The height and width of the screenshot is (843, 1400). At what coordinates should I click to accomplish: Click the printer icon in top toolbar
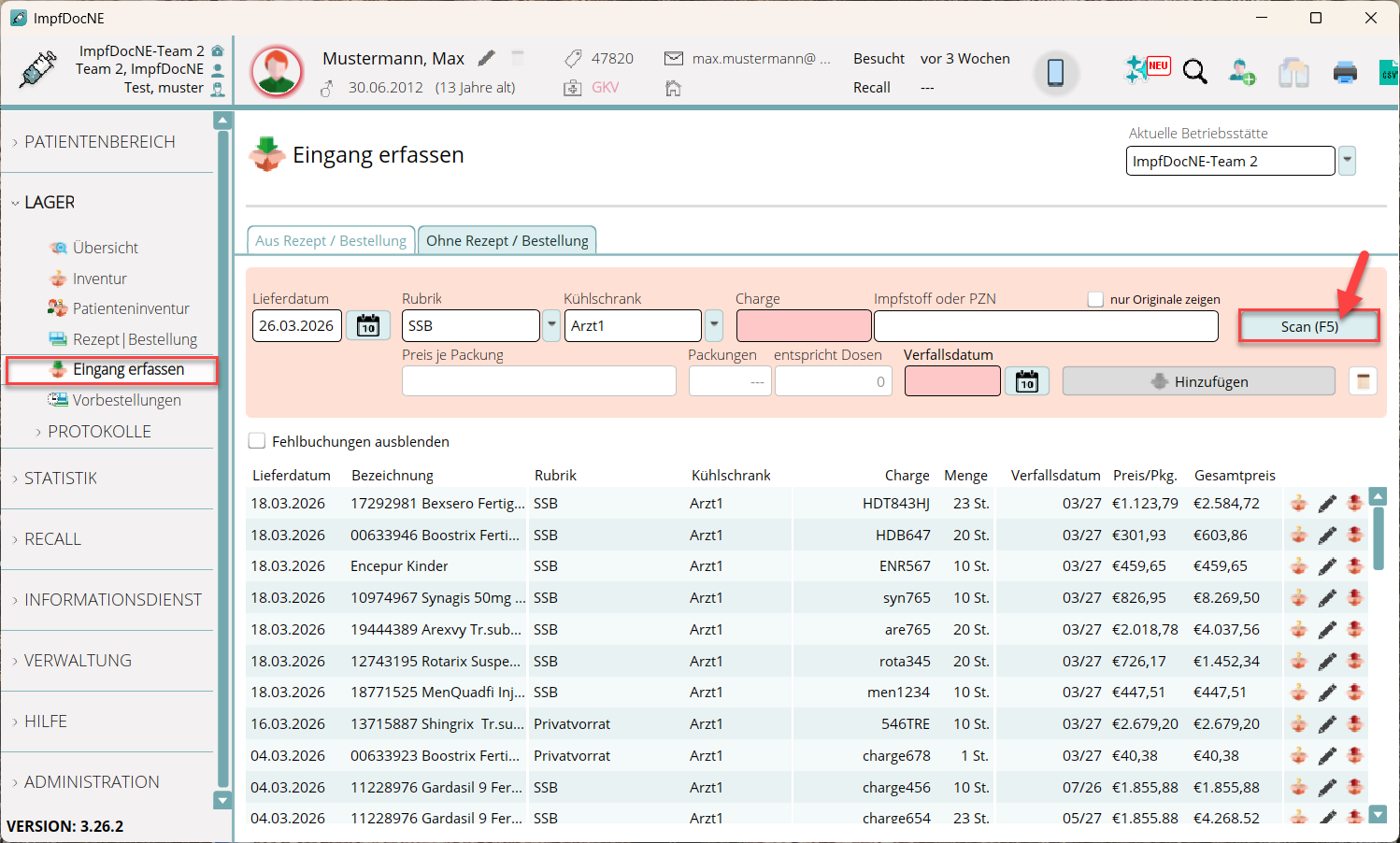1344,72
